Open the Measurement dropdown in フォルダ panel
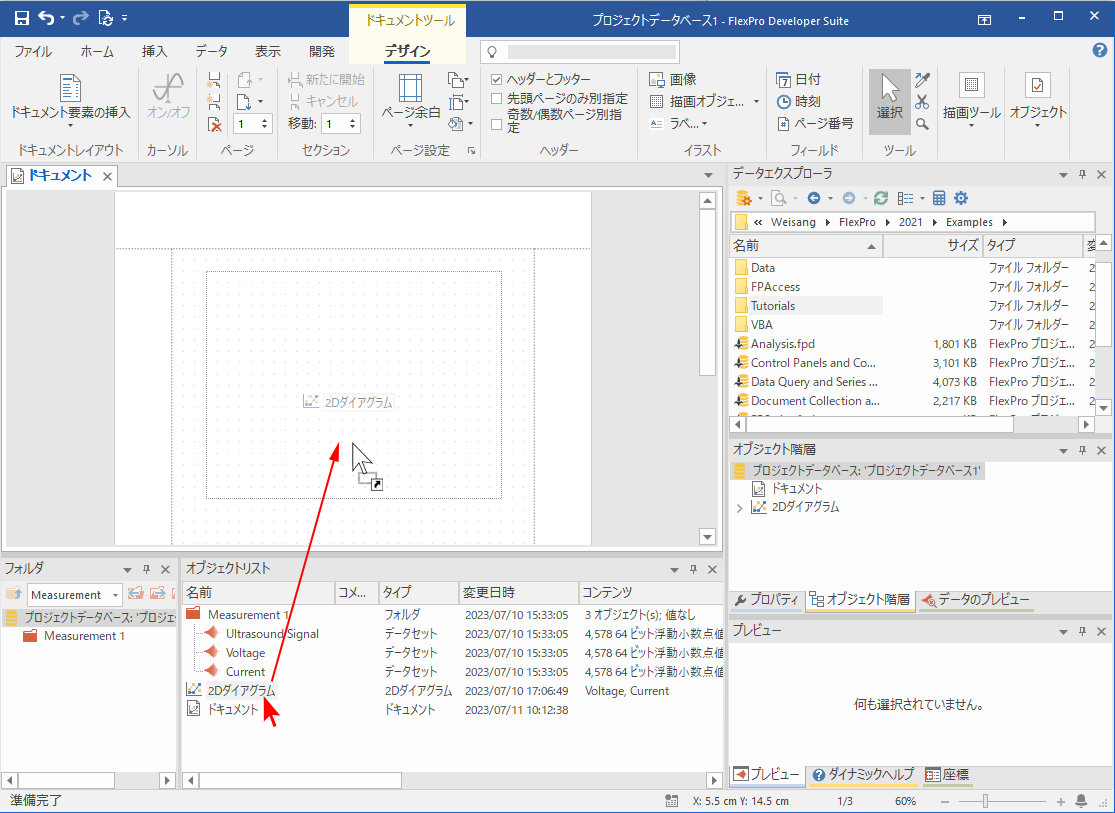This screenshot has height=813, width=1115. pos(115,595)
